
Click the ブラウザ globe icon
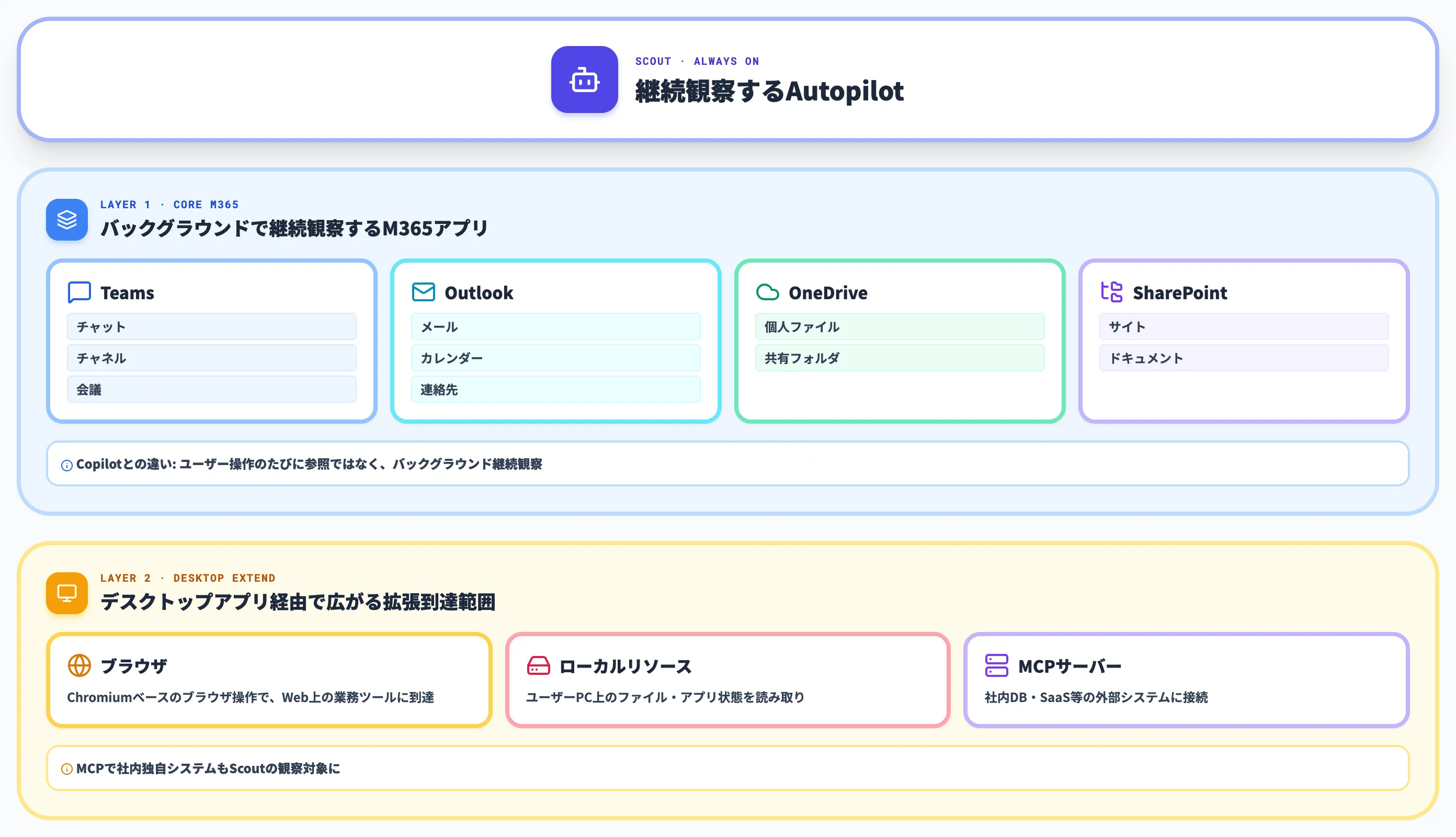[x=79, y=666]
